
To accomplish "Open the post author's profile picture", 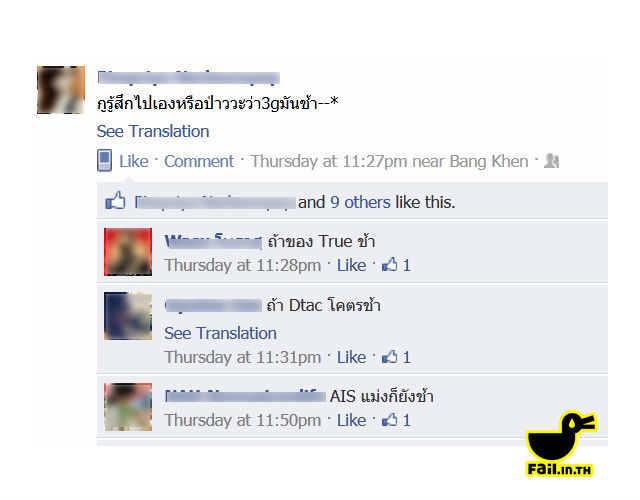I will pyautogui.click(x=61, y=90).
